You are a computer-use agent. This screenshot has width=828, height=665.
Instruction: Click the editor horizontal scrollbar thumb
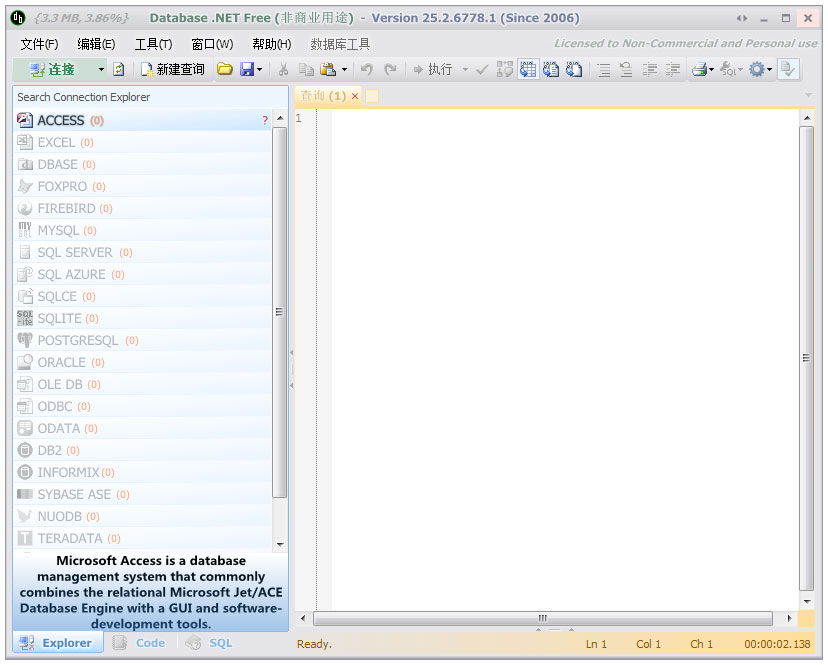542,618
